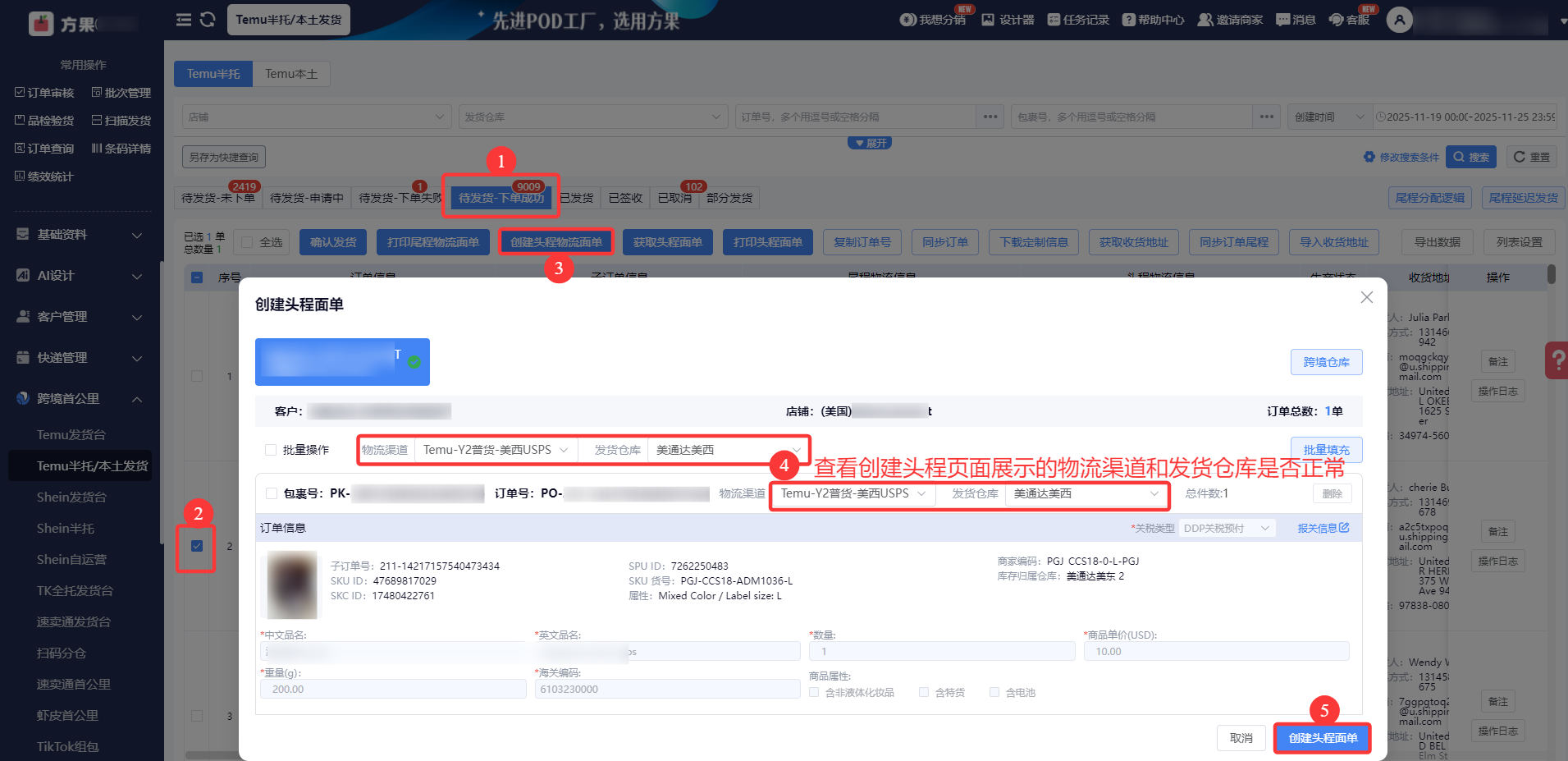Open 条码详情 in the sidebar shortcuts

121,149
